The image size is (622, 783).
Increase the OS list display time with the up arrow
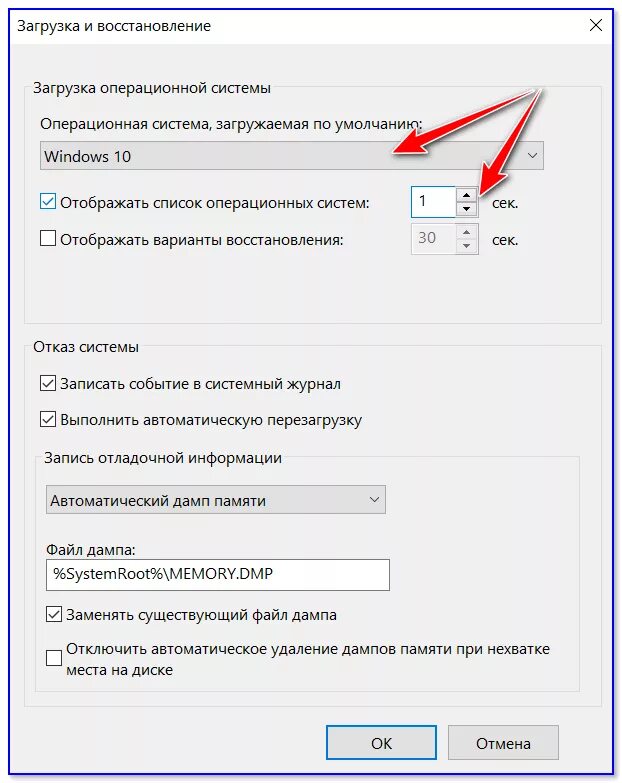pyautogui.click(x=466, y=195)
